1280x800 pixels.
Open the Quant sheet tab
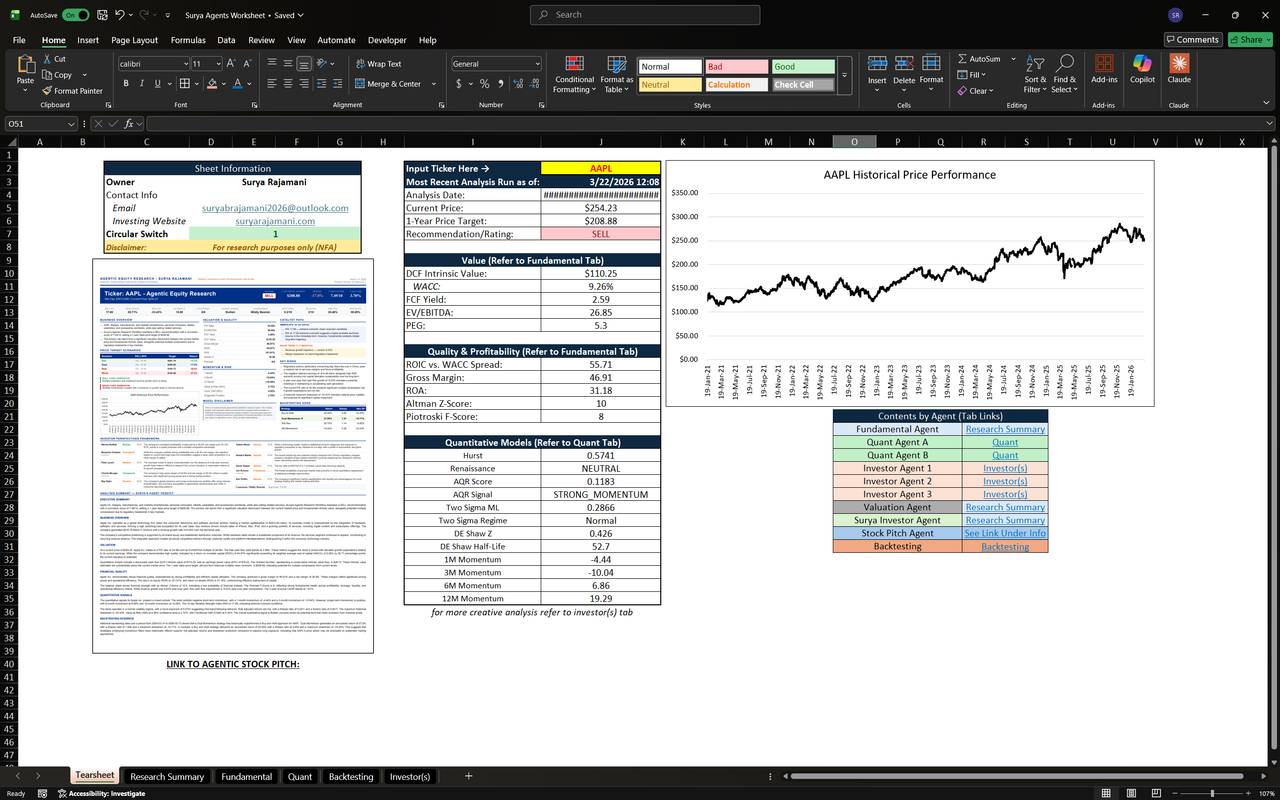click(x=299, y=775)
